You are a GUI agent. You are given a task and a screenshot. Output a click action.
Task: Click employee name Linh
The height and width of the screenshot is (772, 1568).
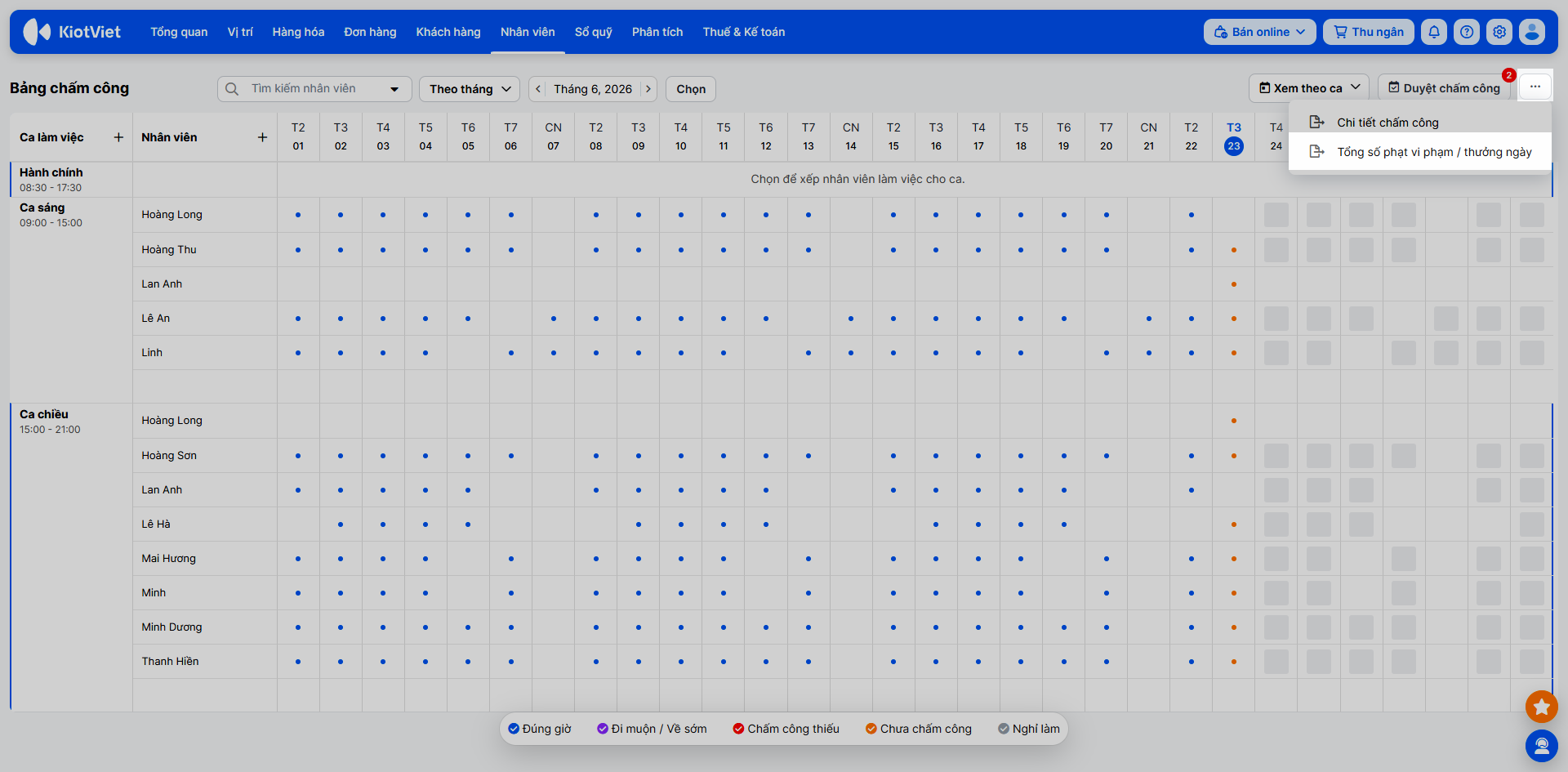[x=152, y=353]
